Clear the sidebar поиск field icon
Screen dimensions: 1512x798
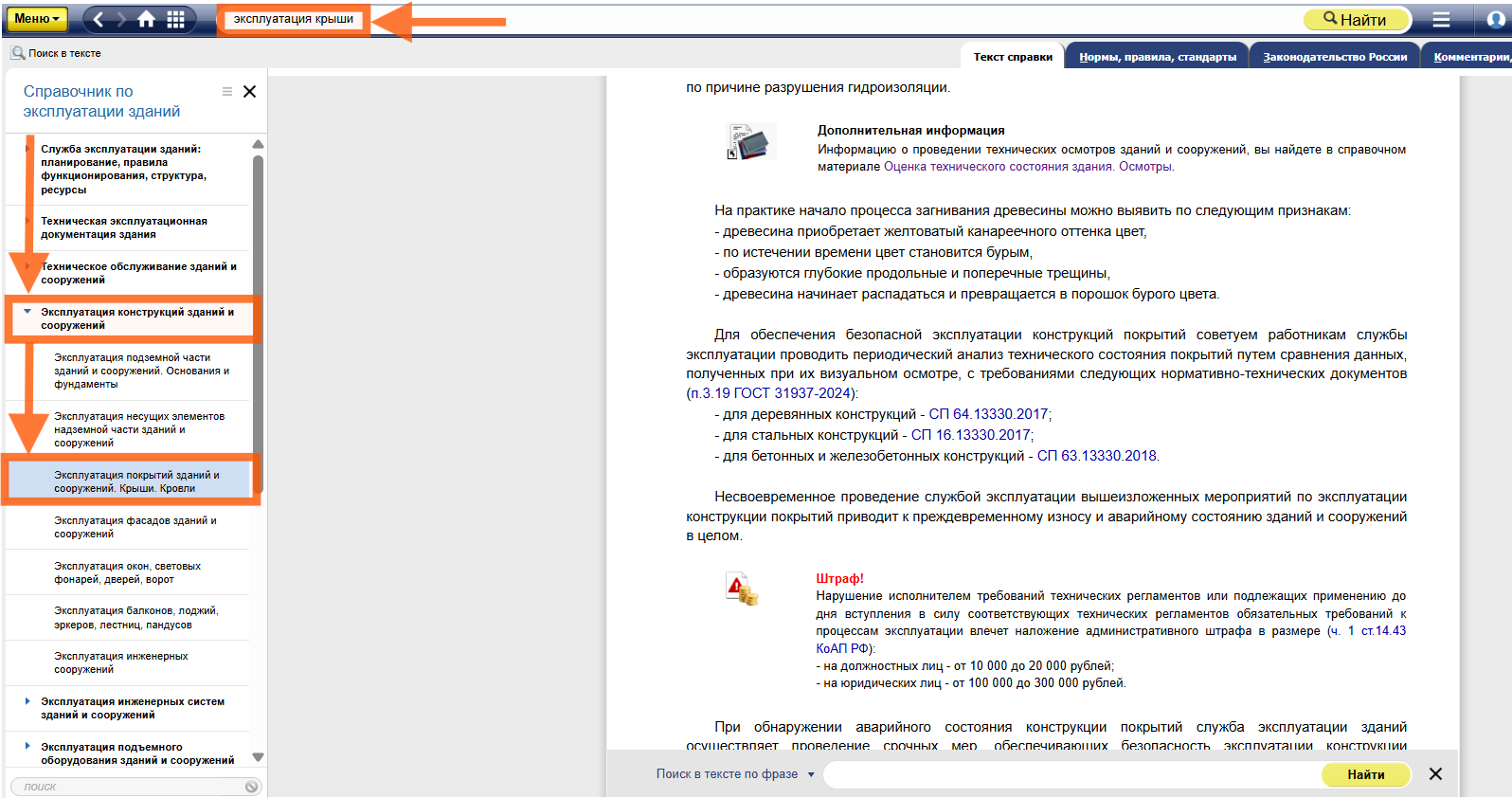[251, 787]
